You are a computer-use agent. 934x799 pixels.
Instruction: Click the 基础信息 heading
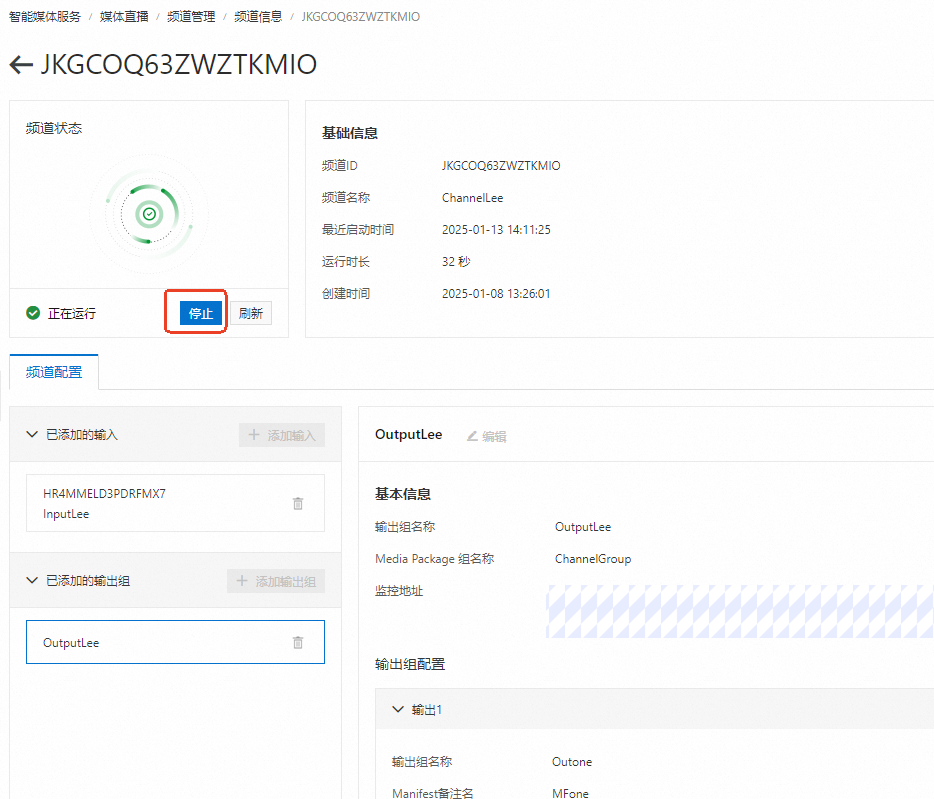[x=350, y=133]
